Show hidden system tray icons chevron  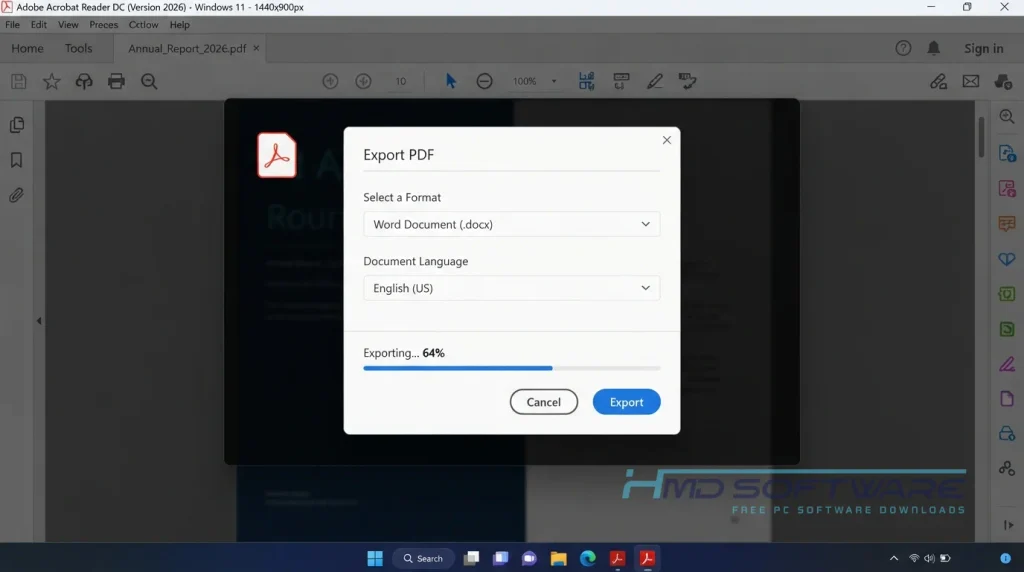pos(894,558)
